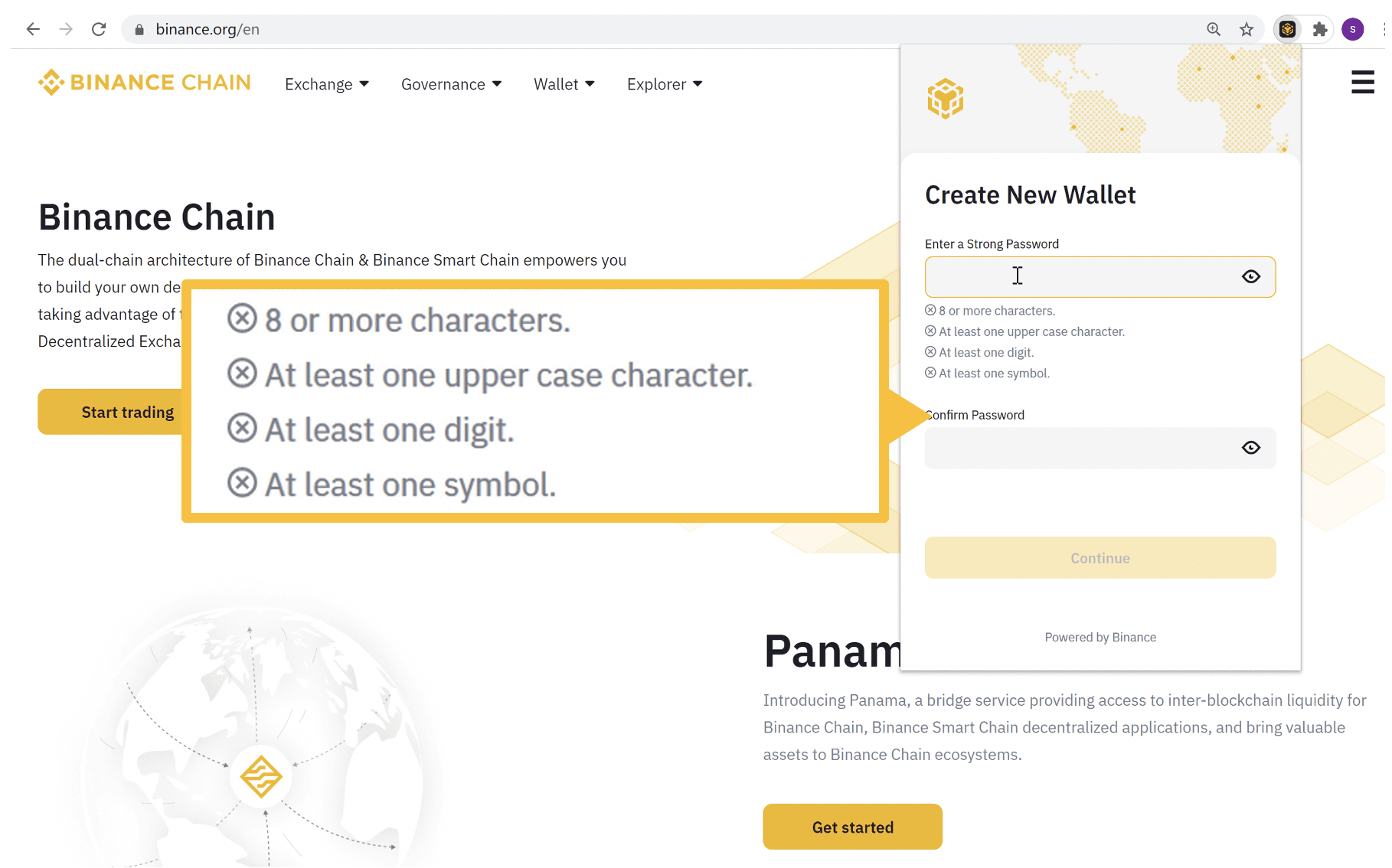Click 'At least one upper case character.' requirement
The width and height of the screenshot is (1392, 868).
click(1024, 331)
